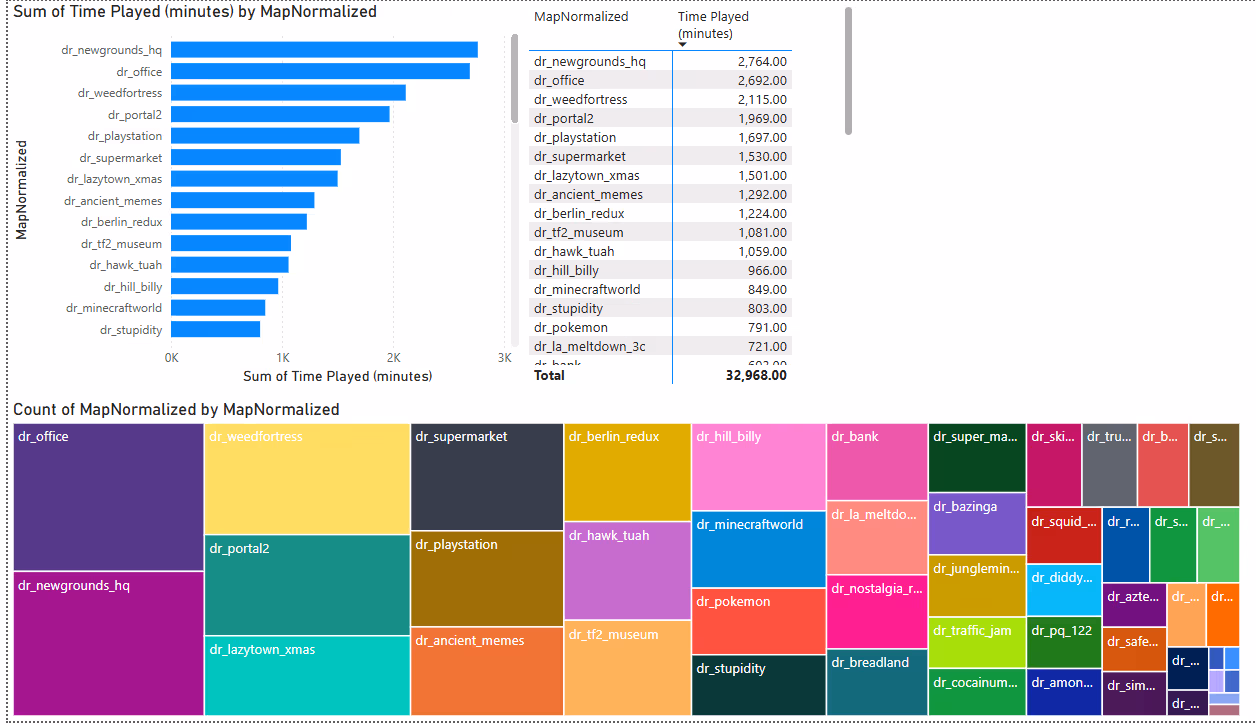The height and width of the screenshot is (725, 1256).
Task: Select the dr_newgrounds_hq bar in the chart
Action: 325,50
